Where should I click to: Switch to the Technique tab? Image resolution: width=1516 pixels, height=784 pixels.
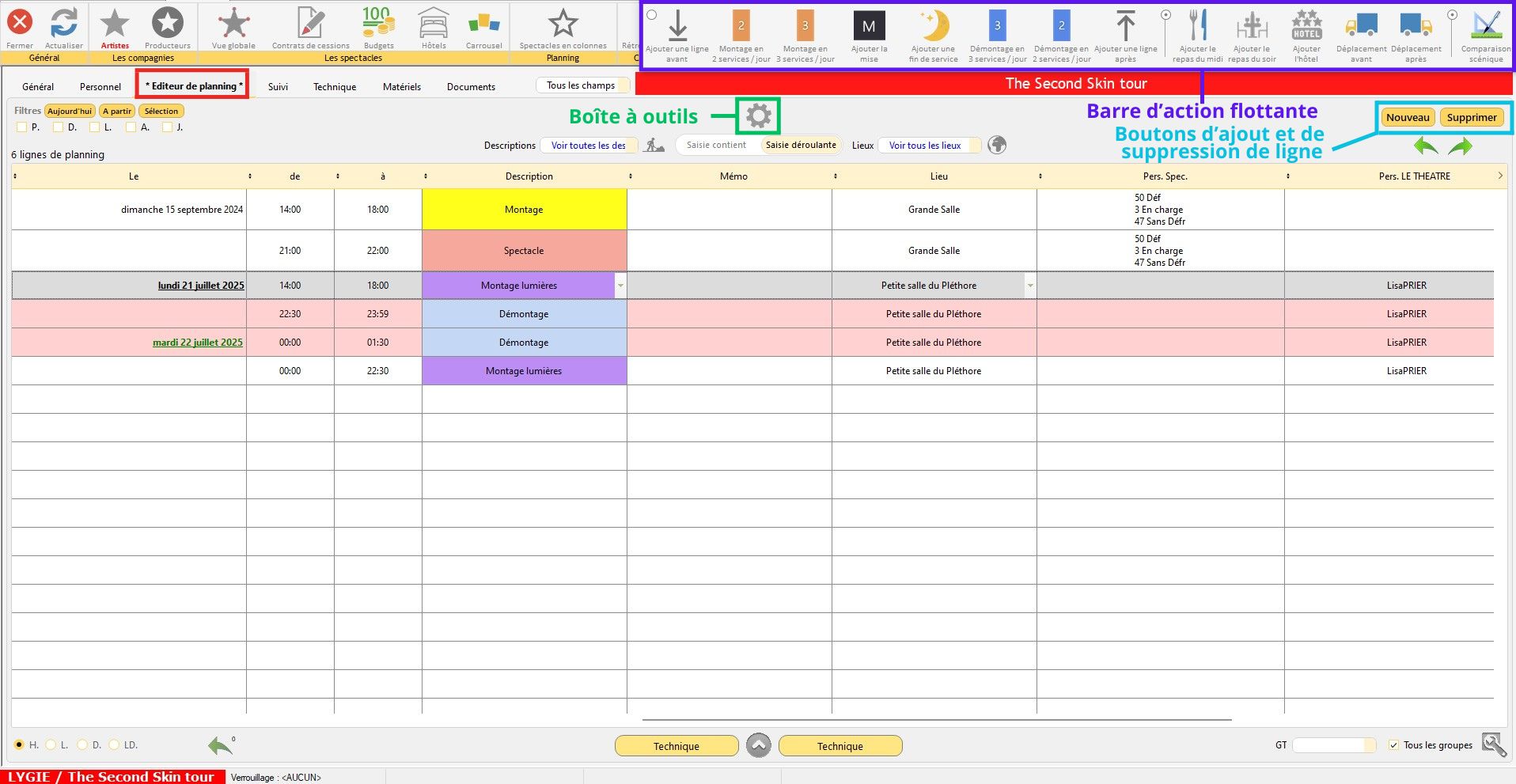[x=335, y=87]
